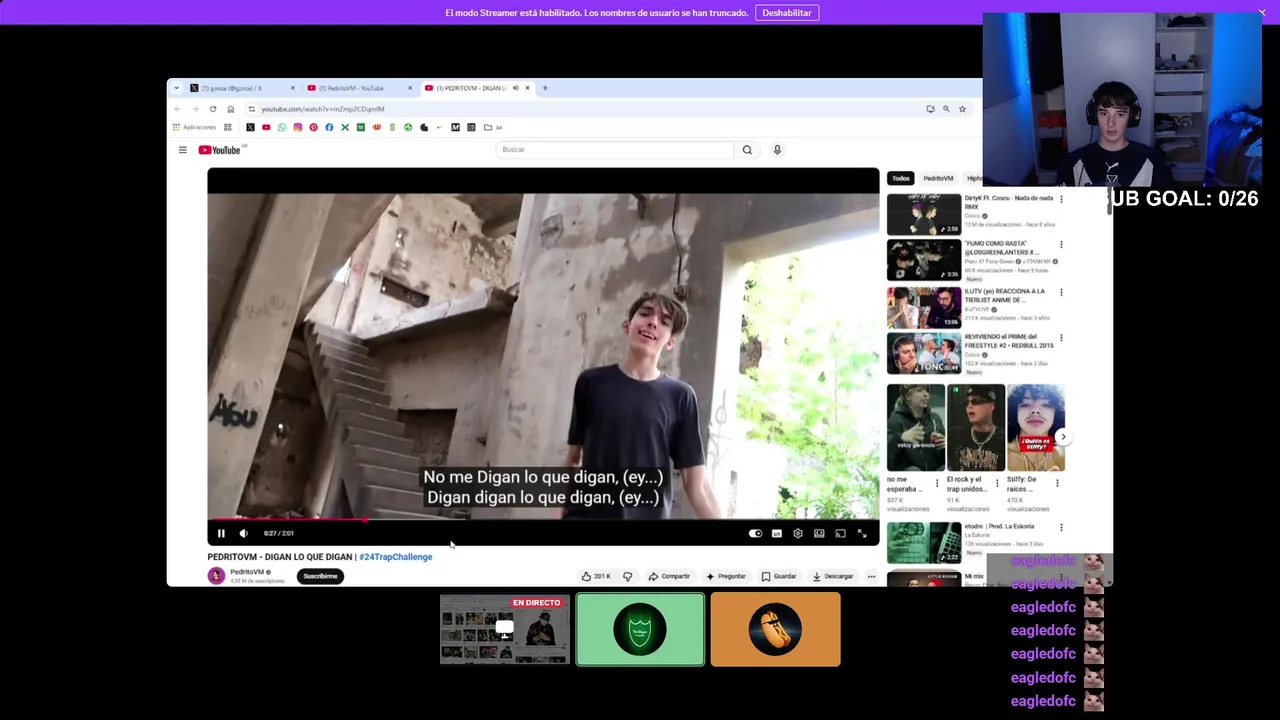Cast the video with the cast icon
Image resolution: width=1280 pixels, height=720 pixels.
[x=840, y=533]
